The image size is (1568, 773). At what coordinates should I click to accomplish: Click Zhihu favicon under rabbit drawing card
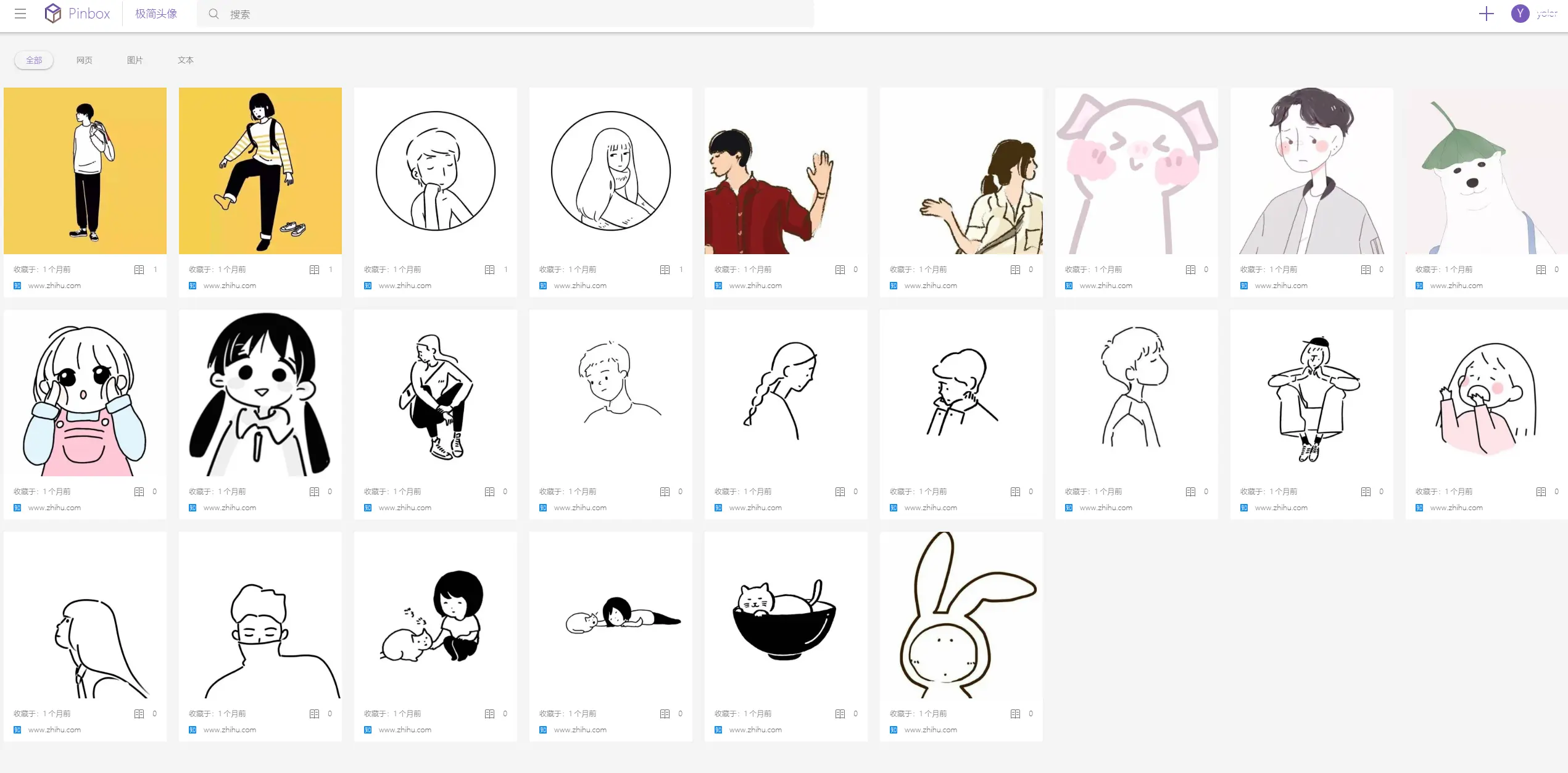[x=894, y=730]
